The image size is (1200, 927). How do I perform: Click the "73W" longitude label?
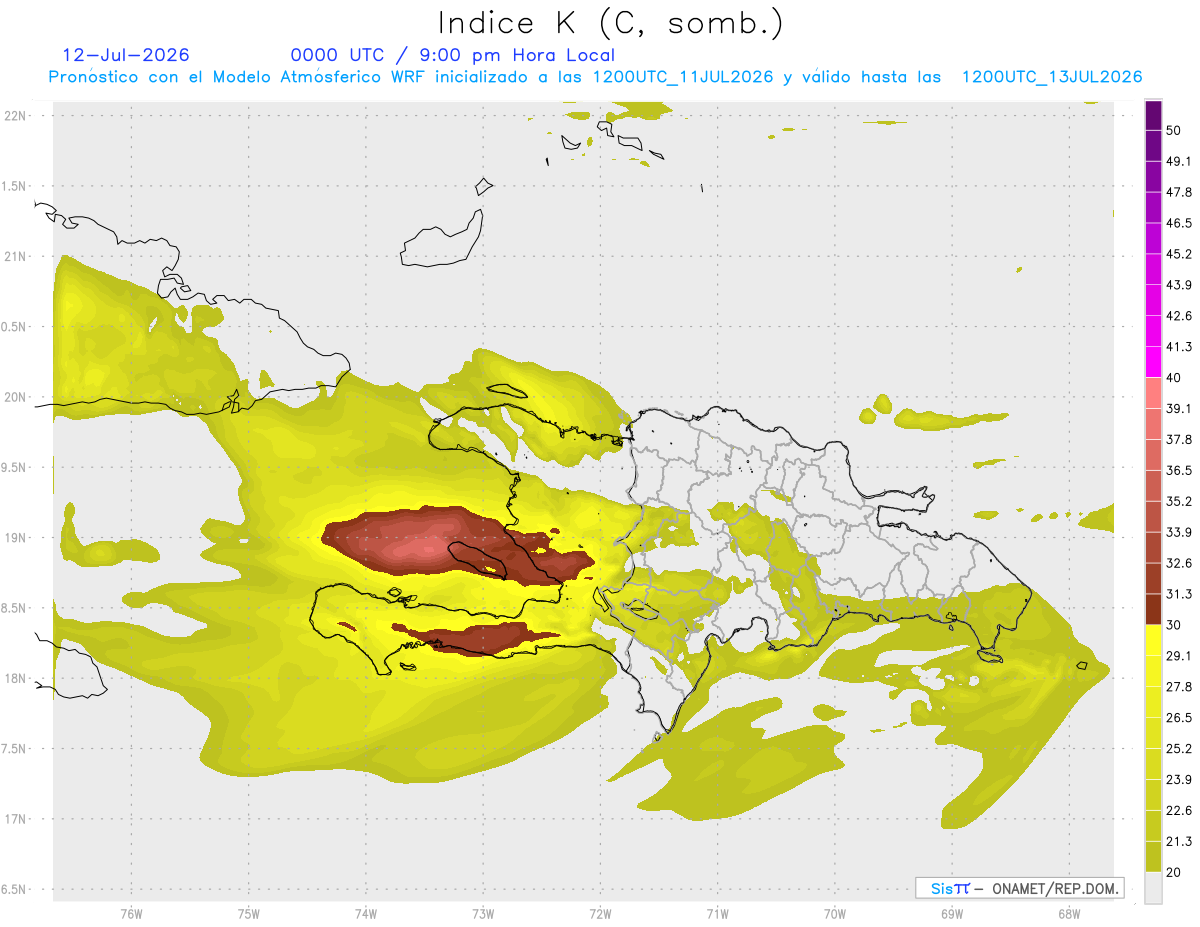tap(482, 914)
